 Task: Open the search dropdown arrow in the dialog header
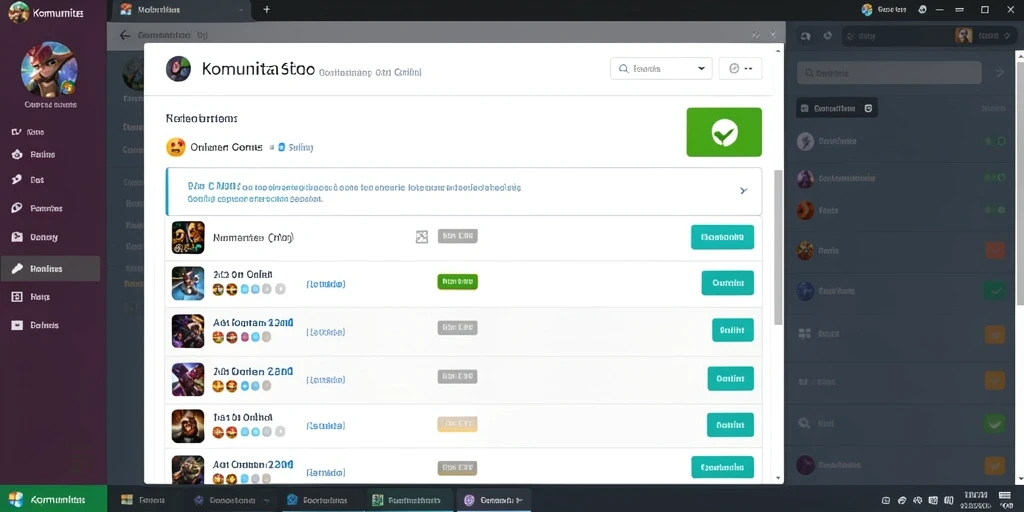(701, 69)
